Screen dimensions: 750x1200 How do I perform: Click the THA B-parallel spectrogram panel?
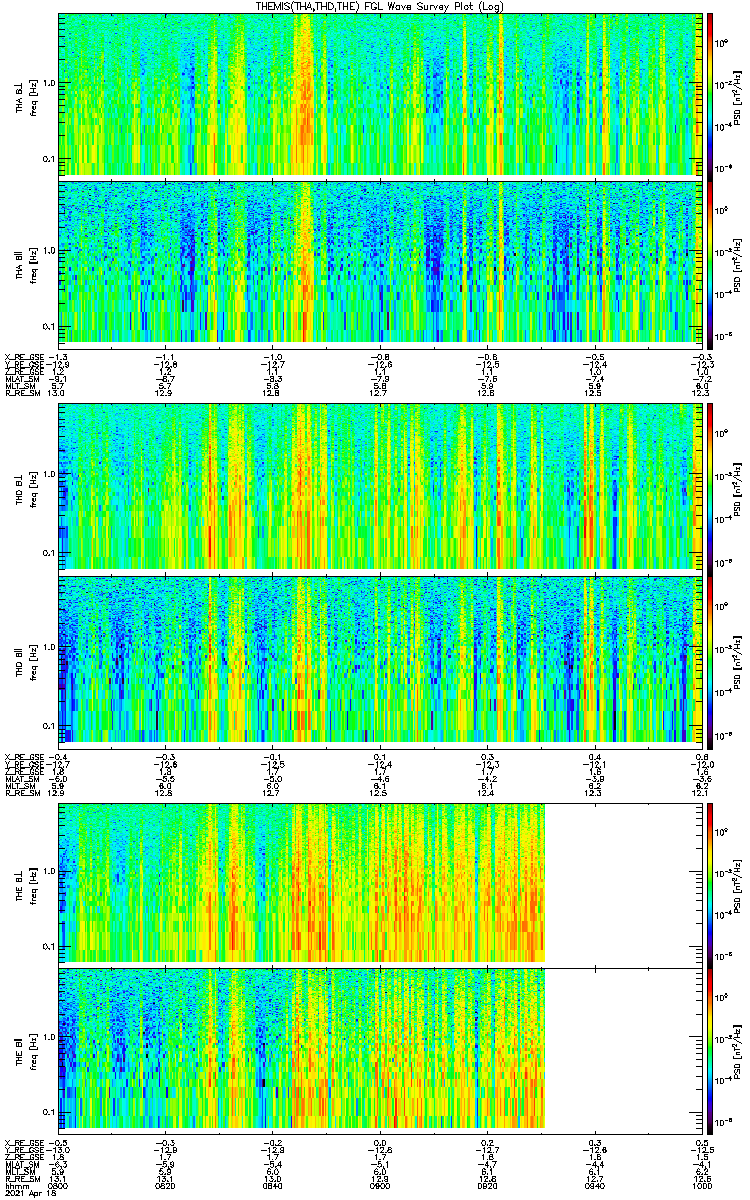click(x=378, y=261)
